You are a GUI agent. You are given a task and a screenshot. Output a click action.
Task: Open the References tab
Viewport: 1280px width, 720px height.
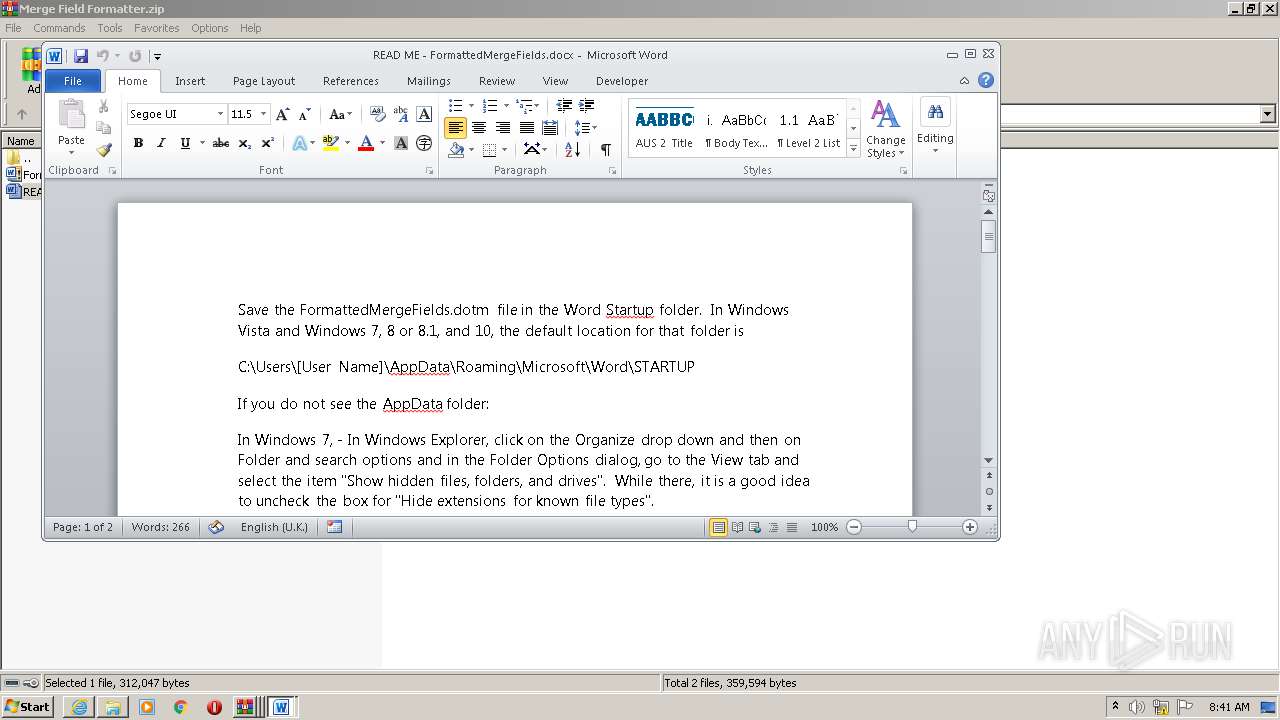pyautogui.click(x=351, y=81)
